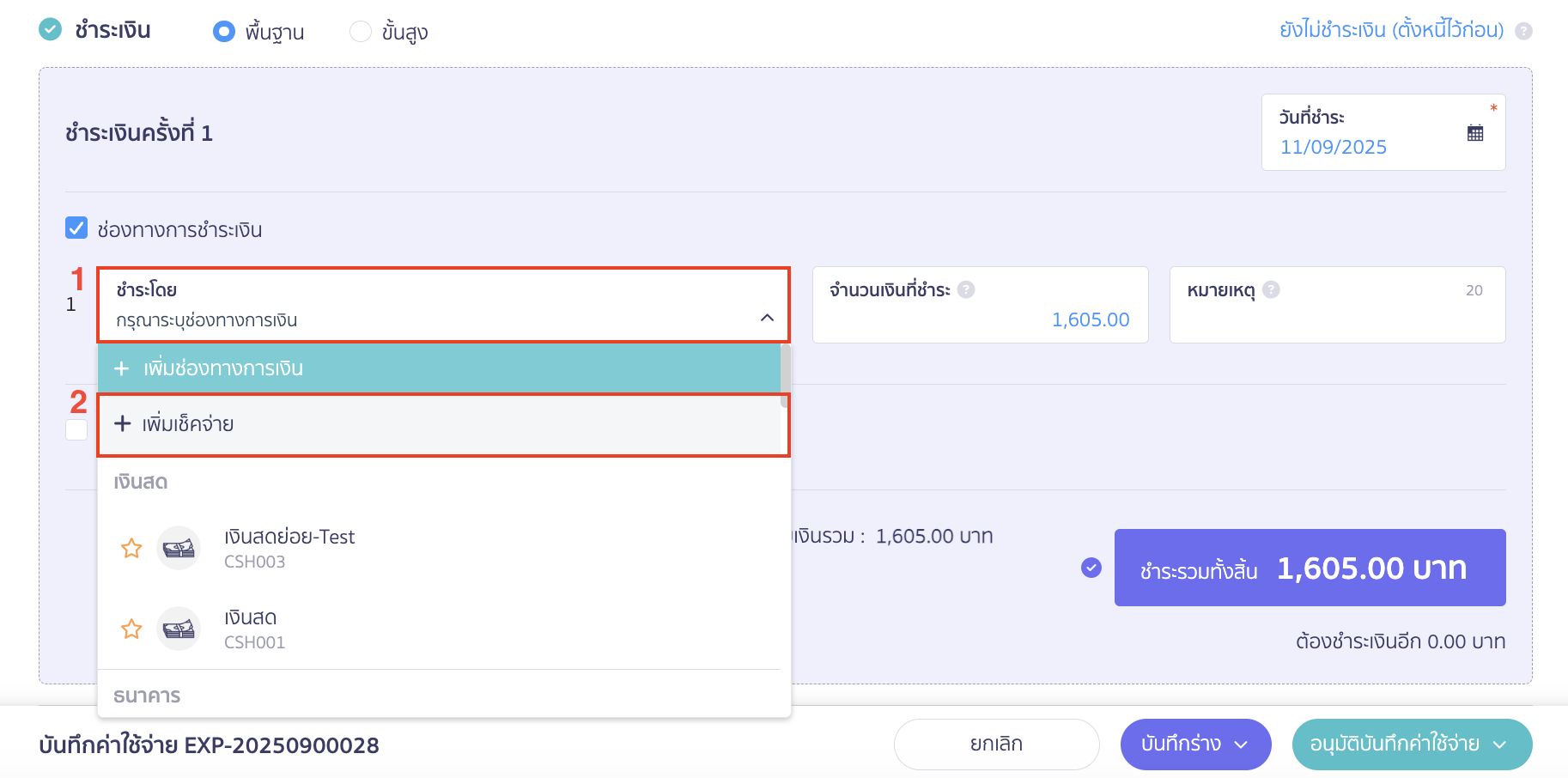The height and width of the screenshot is (778, 1568).
Task: Click cash icon for เงินสดย่อย-Test
Action: 179,548
